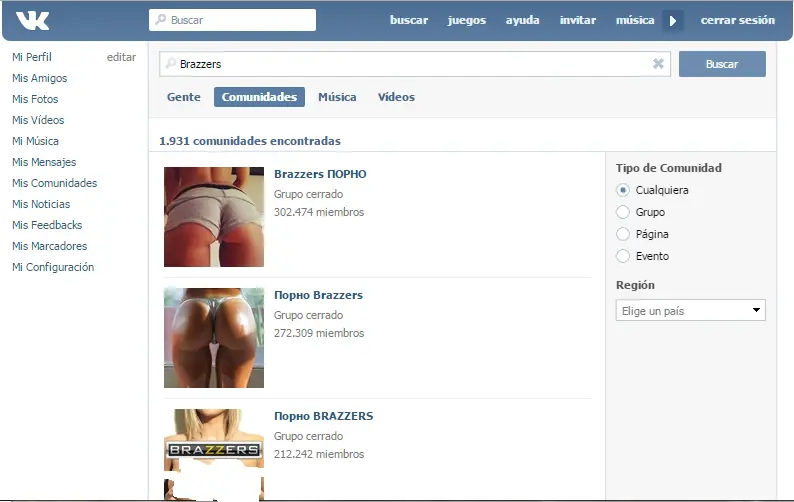
Task: Click thumbnail of 272.309 members group
Action: point(214,338)
